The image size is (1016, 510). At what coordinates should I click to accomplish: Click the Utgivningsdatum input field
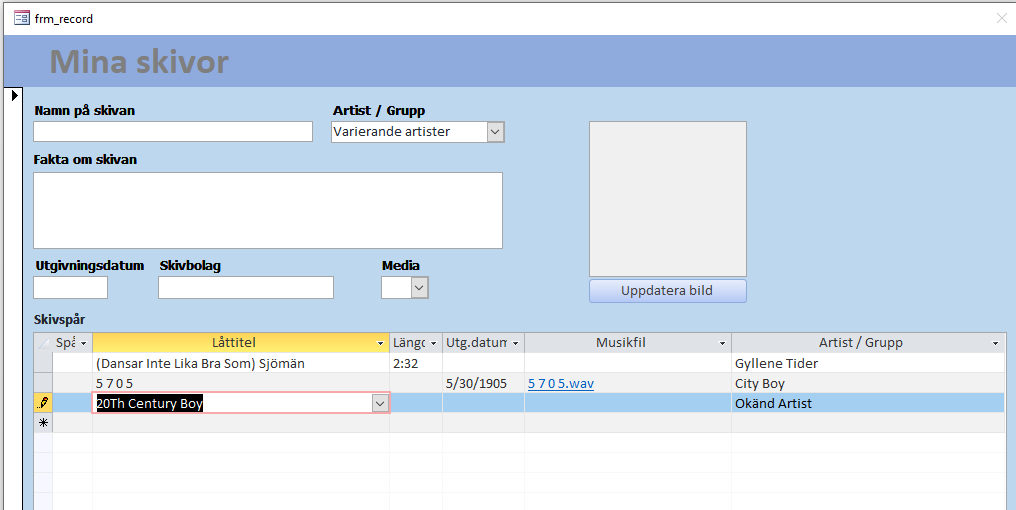coord(71,288)
